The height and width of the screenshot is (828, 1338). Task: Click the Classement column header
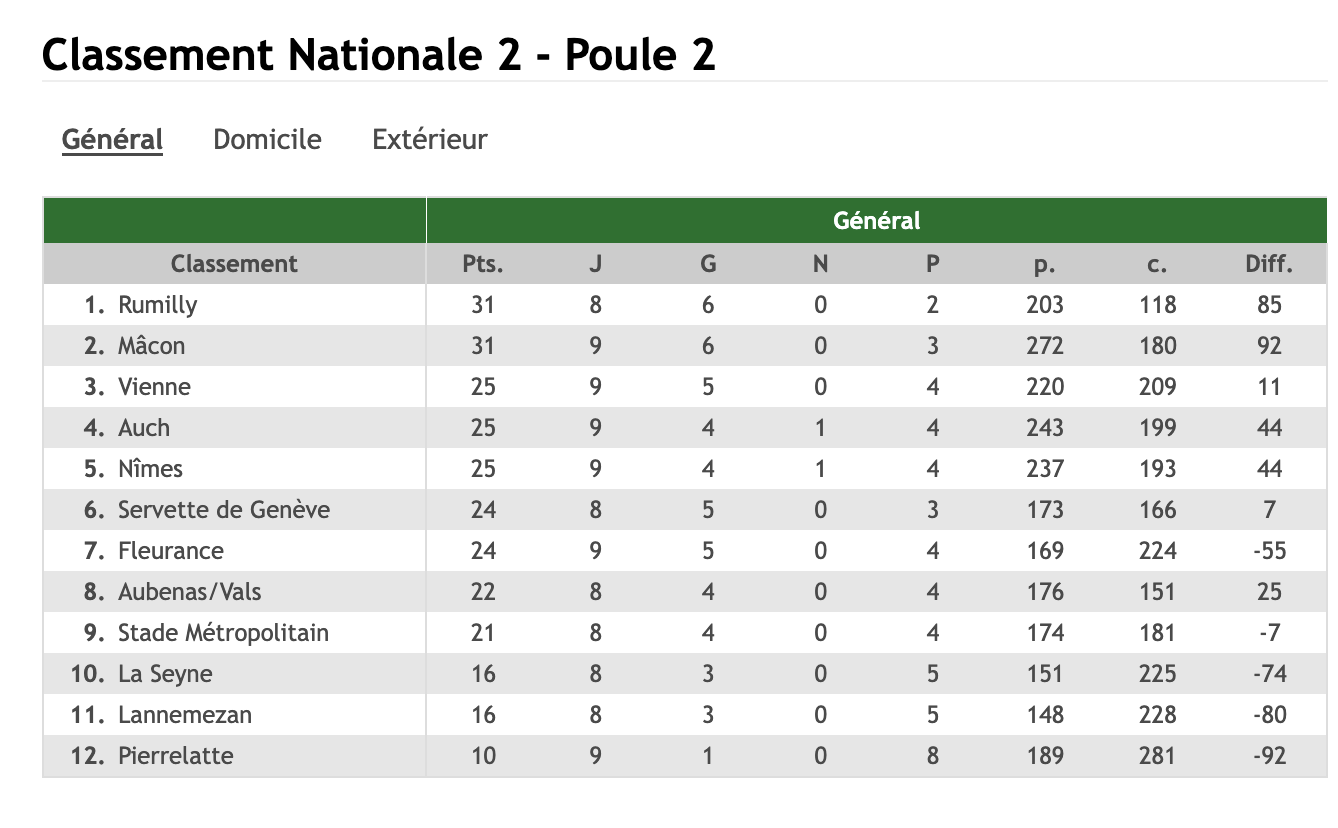(x=234, y=264)
